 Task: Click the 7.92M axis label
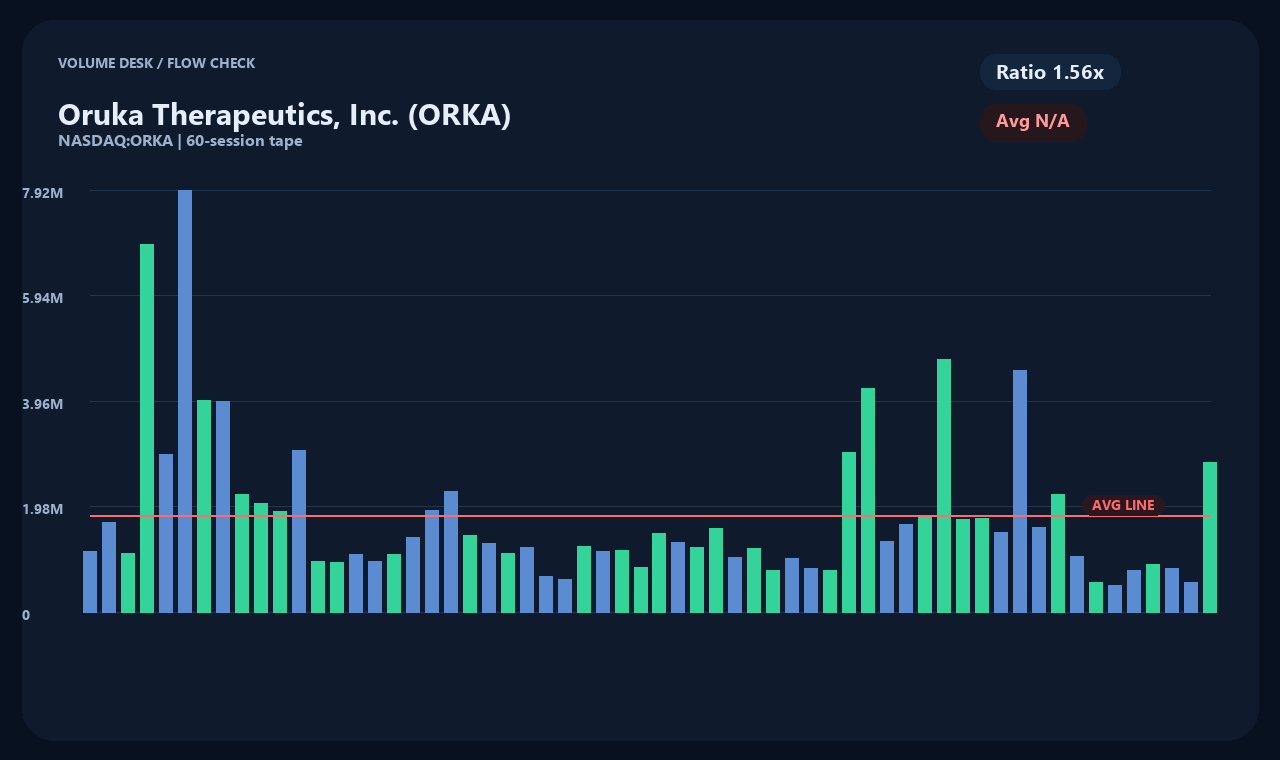43,192
